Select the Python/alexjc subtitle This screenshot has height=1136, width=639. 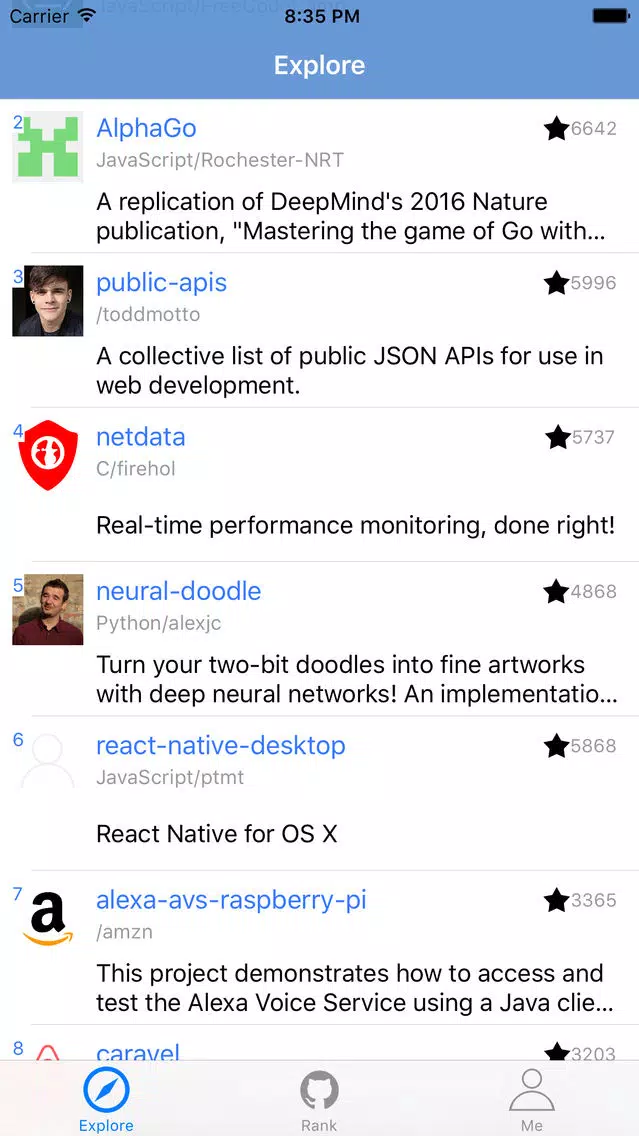pyautogui.click(x=159, y=623)
